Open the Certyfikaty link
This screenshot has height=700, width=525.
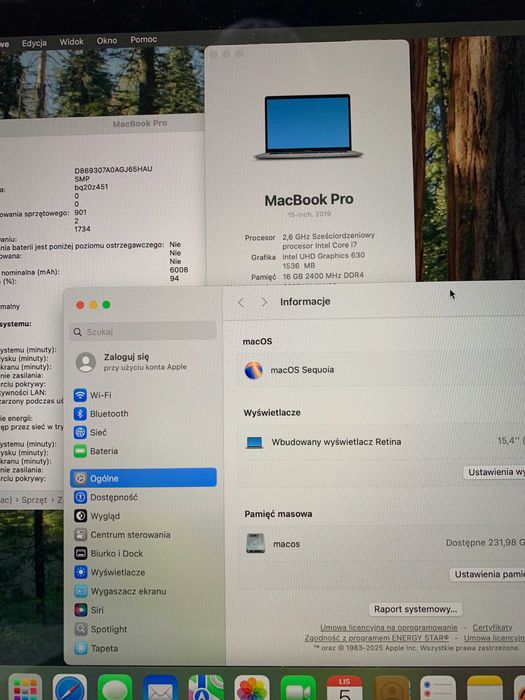tap(492, 627)
